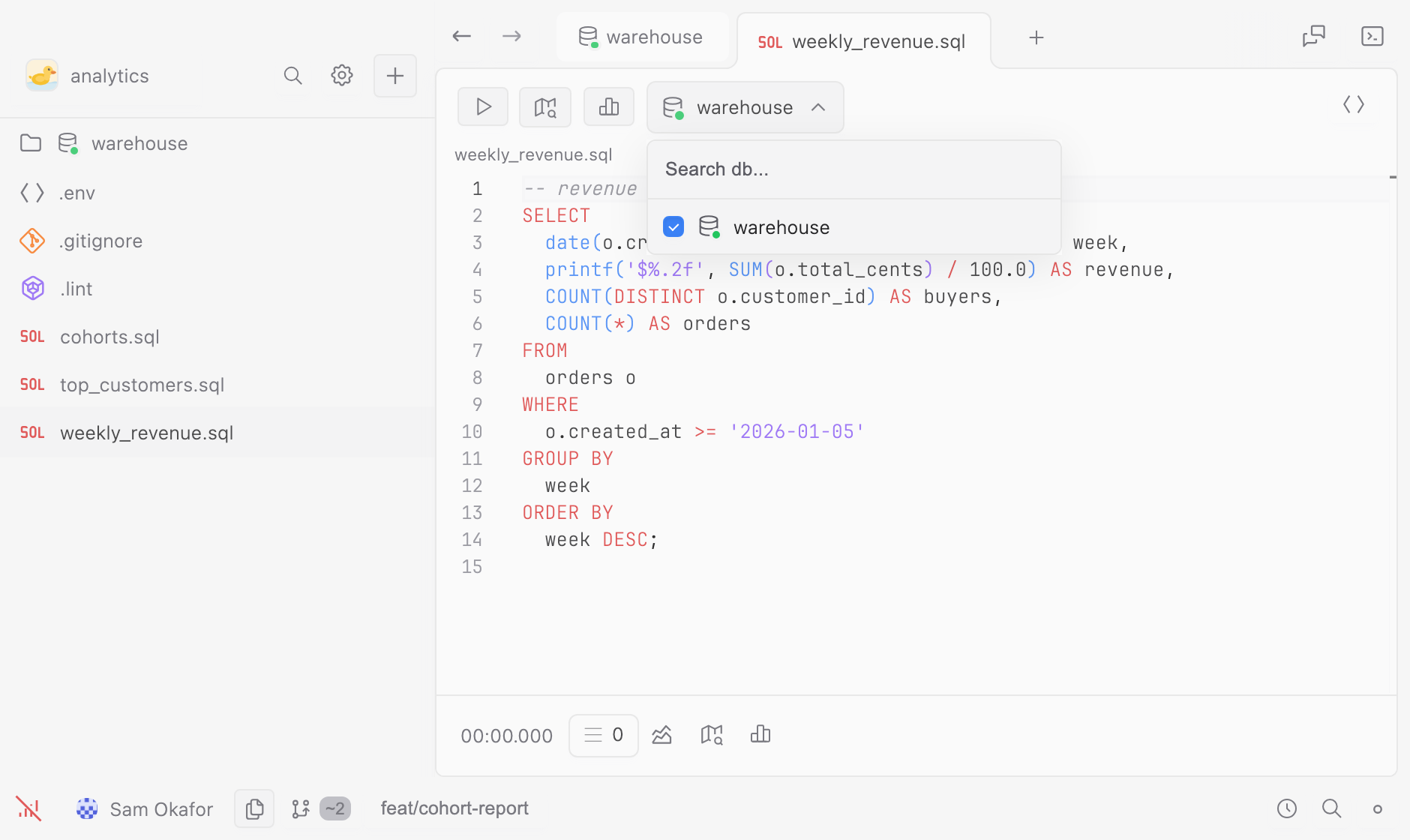The width and height of the screenshot is (1410, 840).
Task: Open the .lint file
Action: 217,289
